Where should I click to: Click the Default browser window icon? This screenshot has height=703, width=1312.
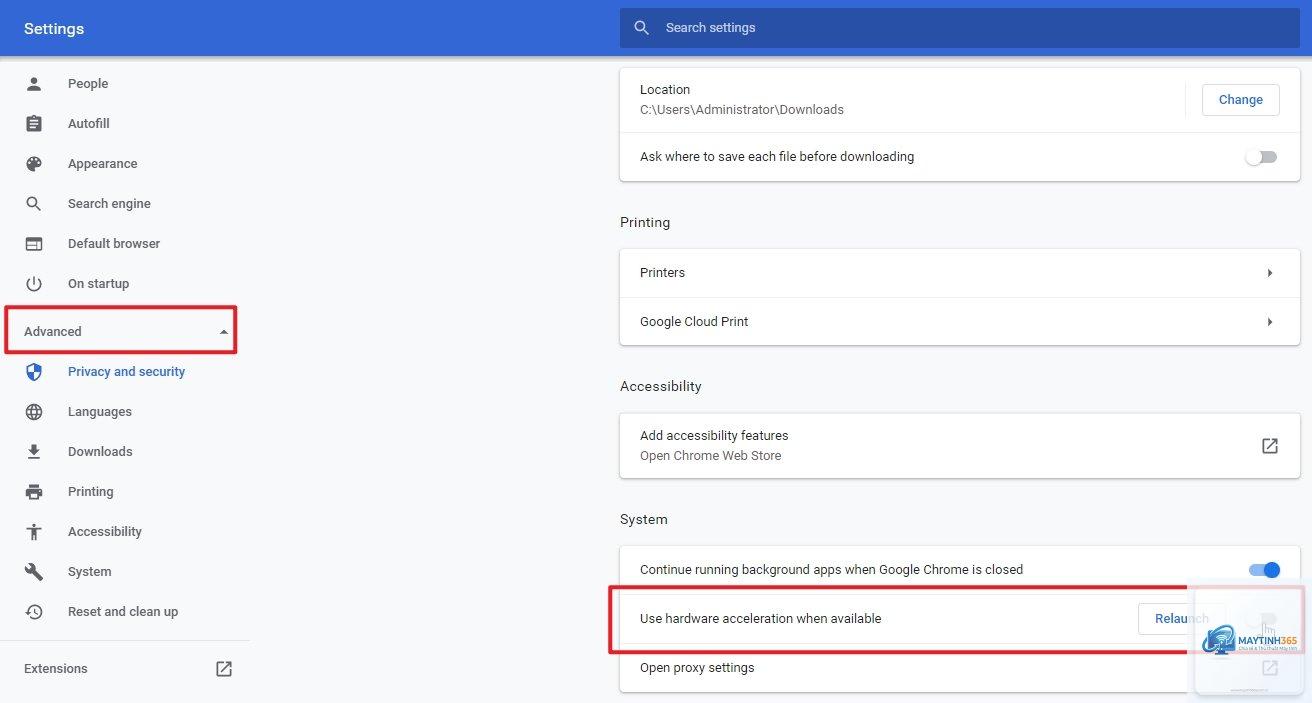tap(34, 244)
